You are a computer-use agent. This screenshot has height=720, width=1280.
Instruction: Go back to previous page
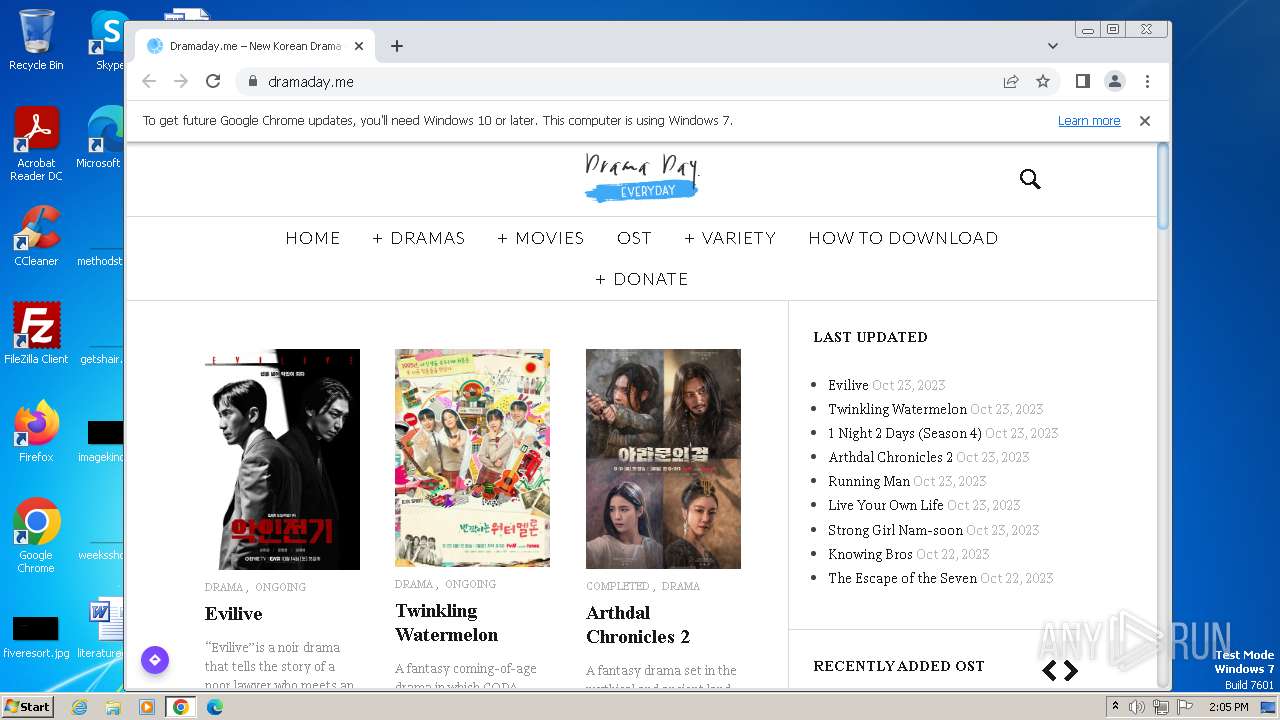coord(149,81)
